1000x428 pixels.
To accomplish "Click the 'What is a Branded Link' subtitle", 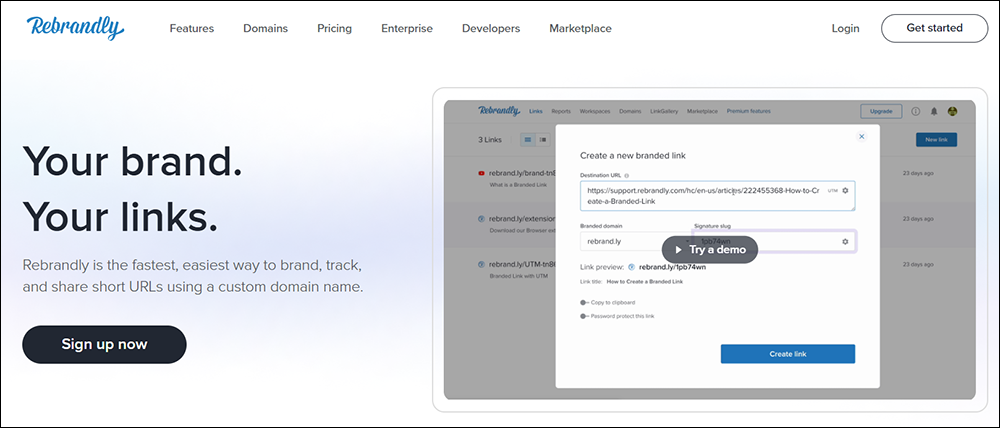I will [x=516, y=184].
